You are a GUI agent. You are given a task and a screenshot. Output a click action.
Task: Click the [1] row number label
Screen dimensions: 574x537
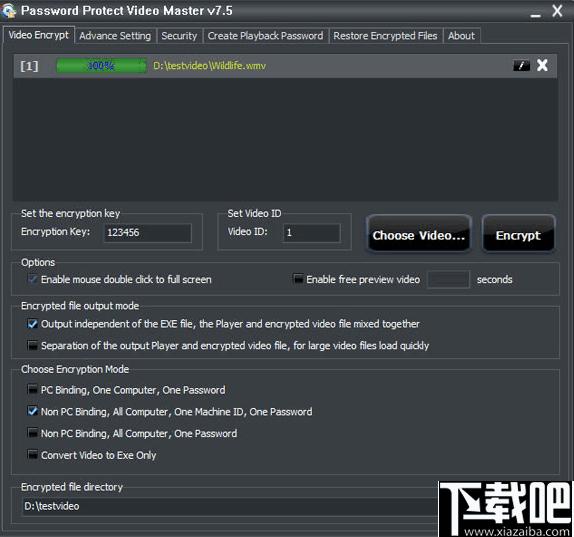point(29,66)
